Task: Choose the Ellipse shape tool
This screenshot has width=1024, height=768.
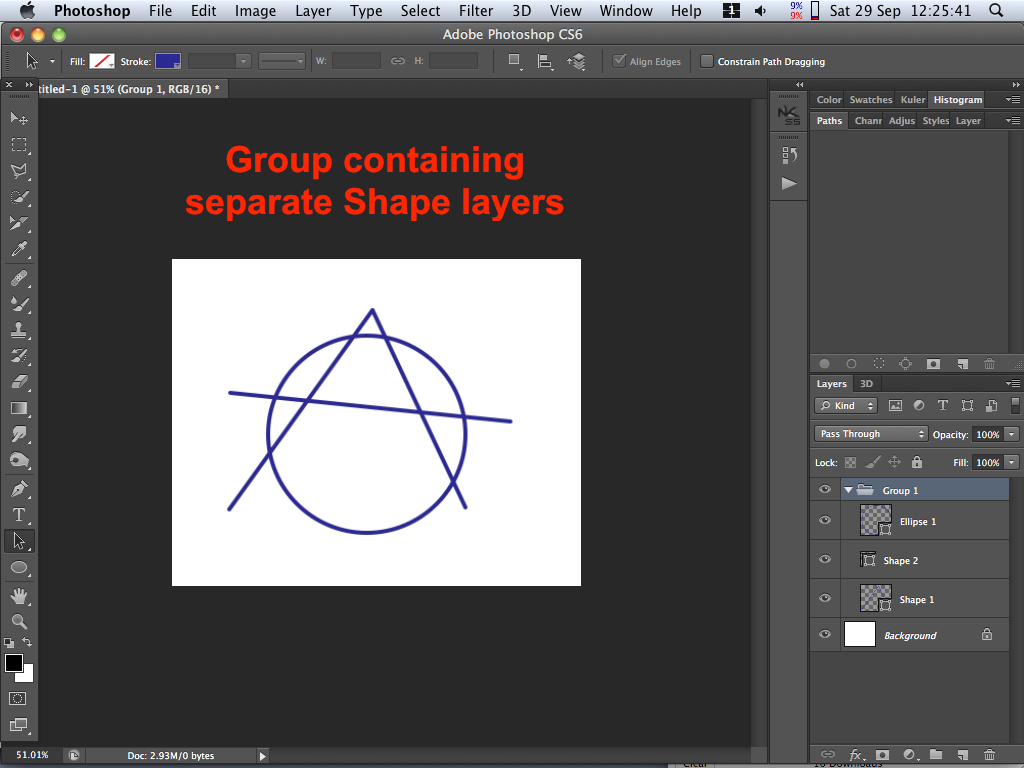Action: 18,567
